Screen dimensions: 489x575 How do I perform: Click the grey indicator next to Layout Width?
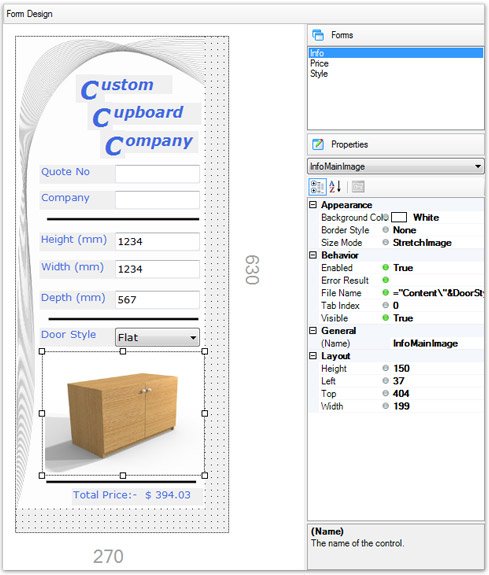click(386, 406)
